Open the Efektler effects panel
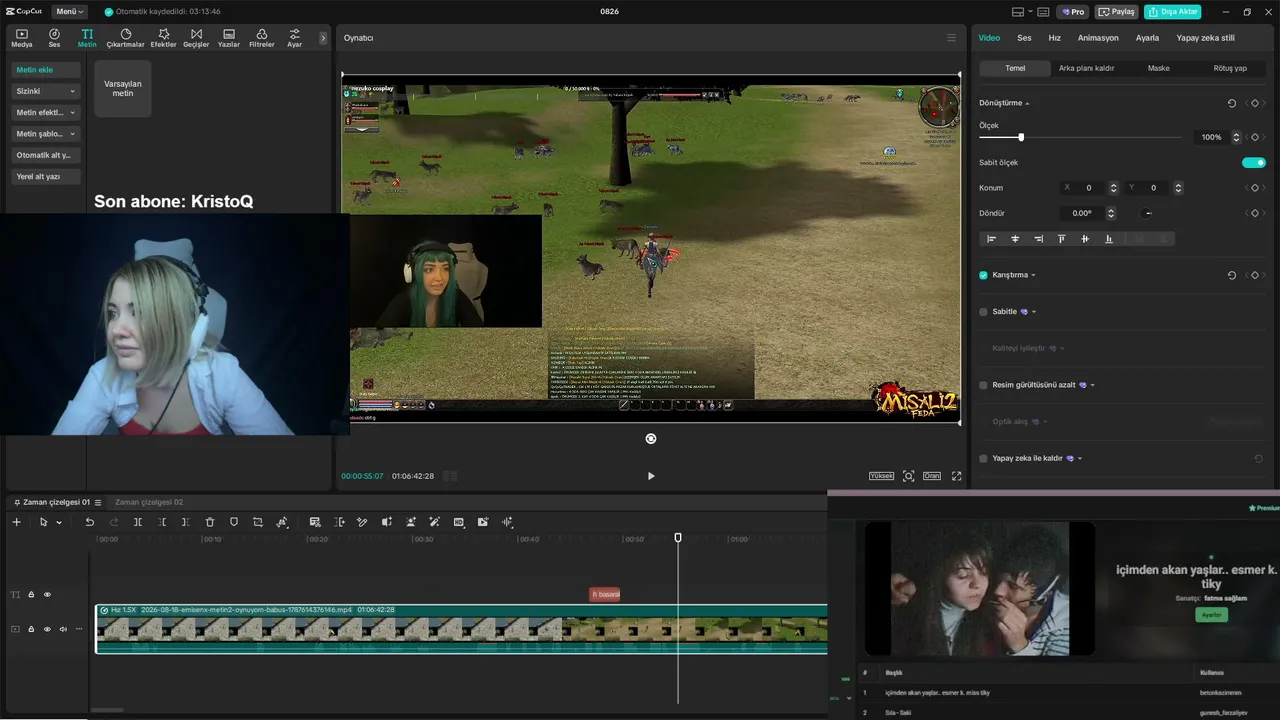Viewport: 1280px width, 720px height. click(x=163, y=38)
